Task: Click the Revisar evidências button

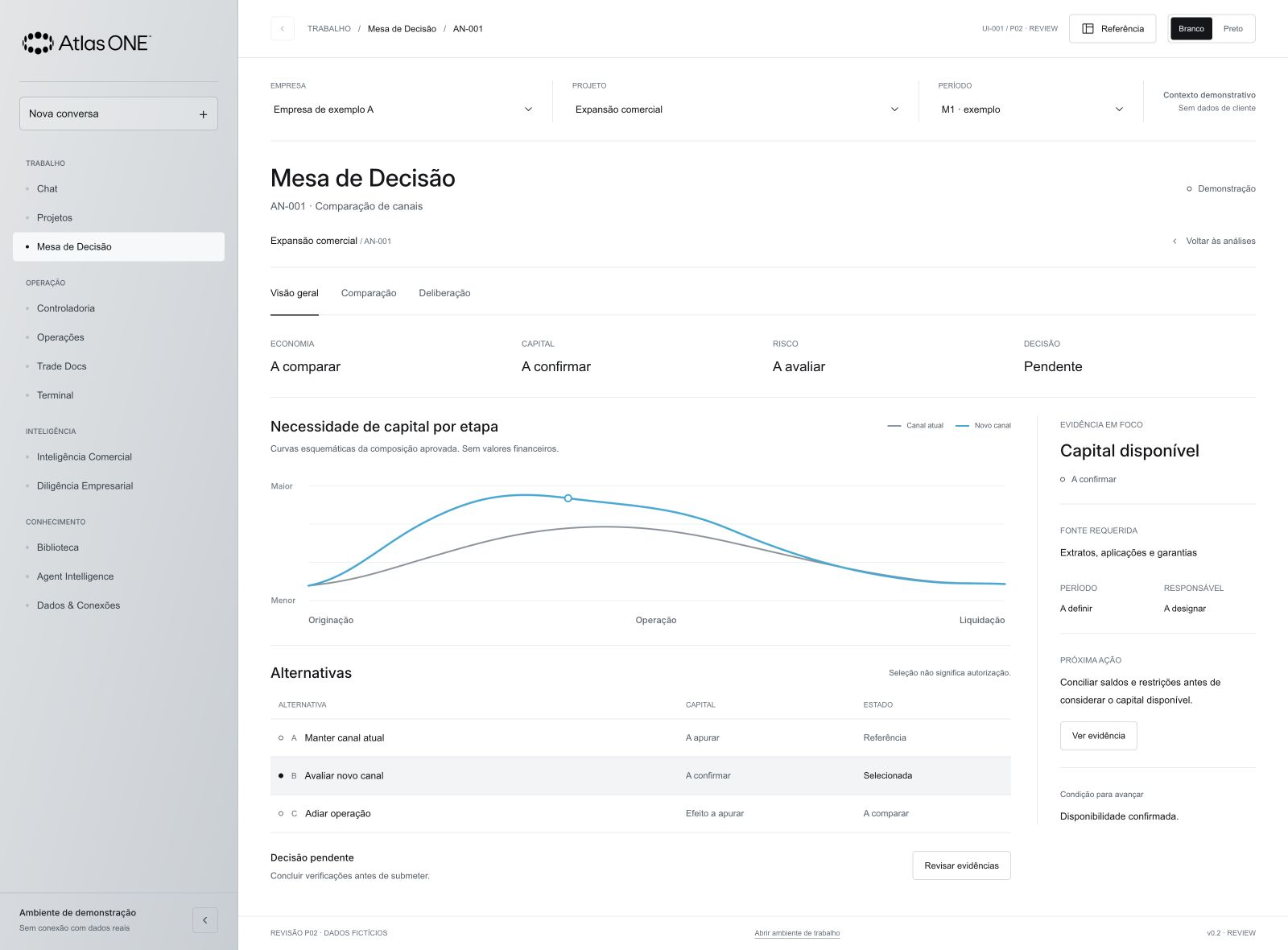Action: [961, 865]
